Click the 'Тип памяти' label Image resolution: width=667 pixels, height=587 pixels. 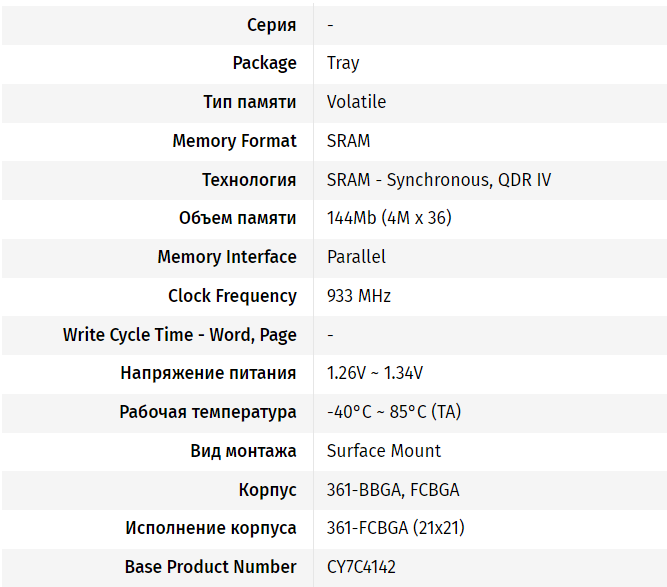tap(249, 102)
